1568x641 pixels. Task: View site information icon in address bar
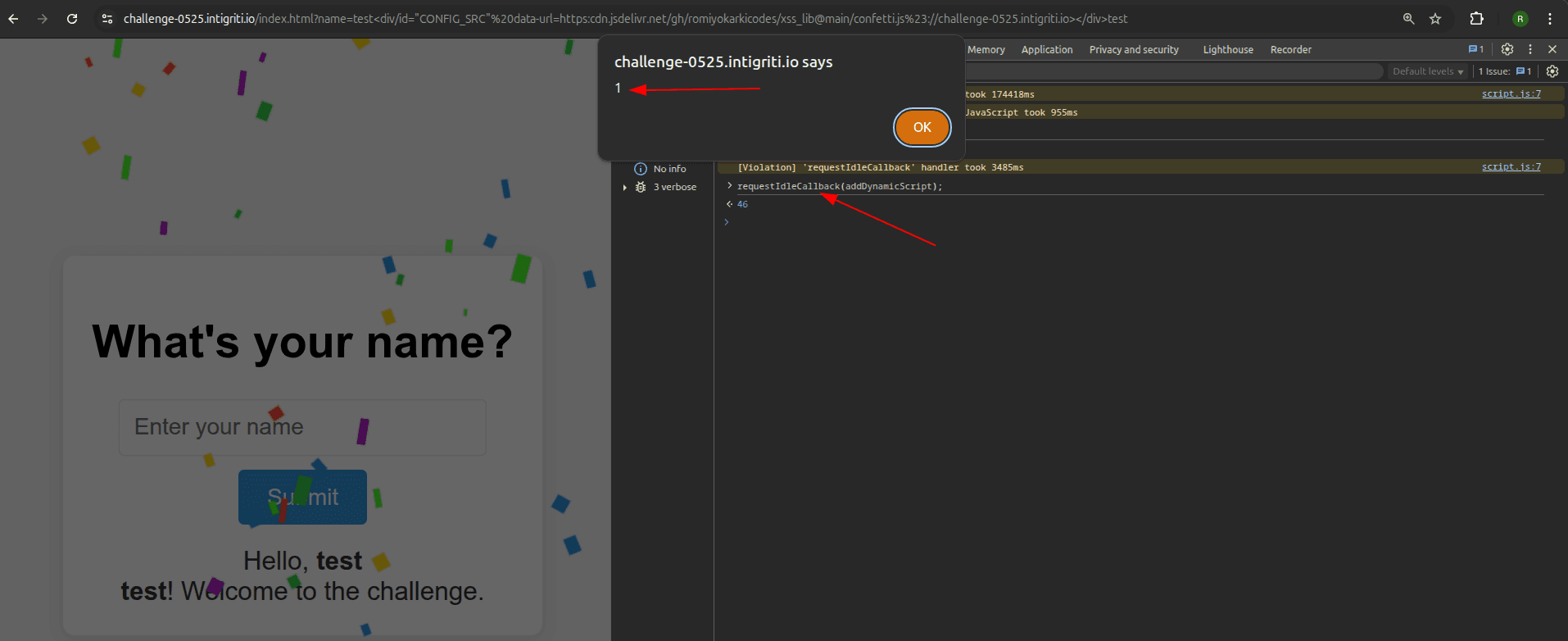(107, 18)
